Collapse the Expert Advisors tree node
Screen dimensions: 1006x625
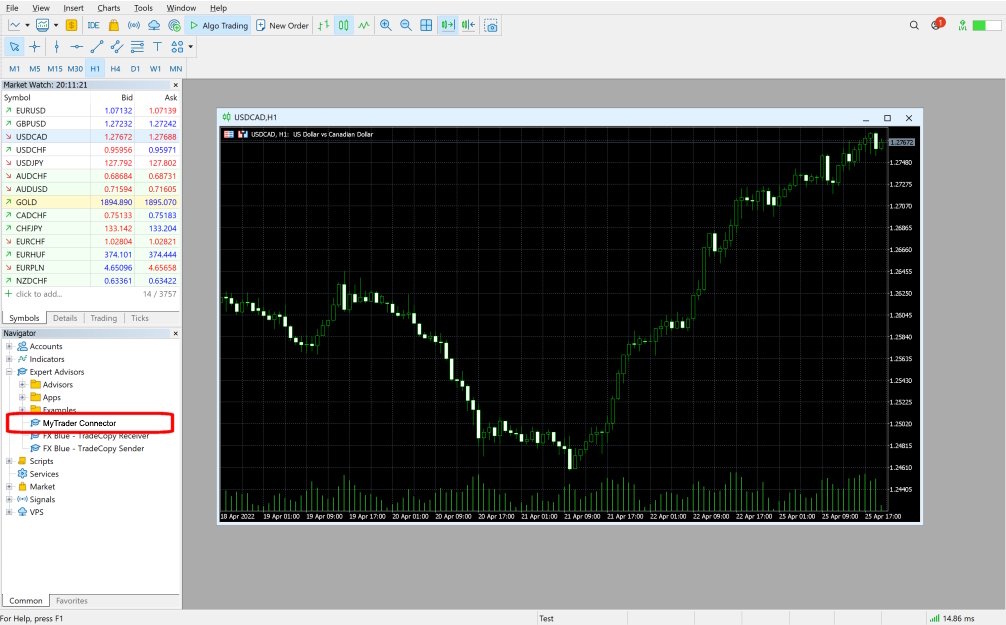tap(9, 372)
